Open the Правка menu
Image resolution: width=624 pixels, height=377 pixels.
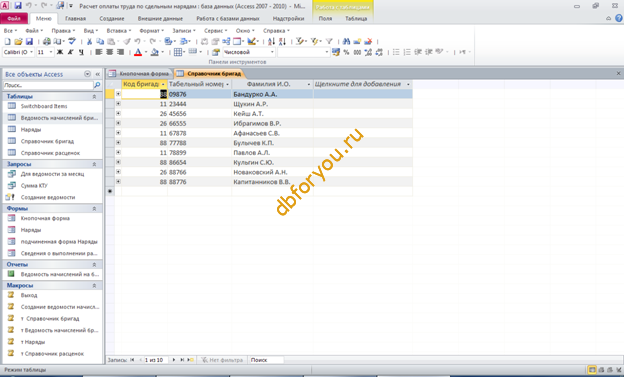(63, 31)
